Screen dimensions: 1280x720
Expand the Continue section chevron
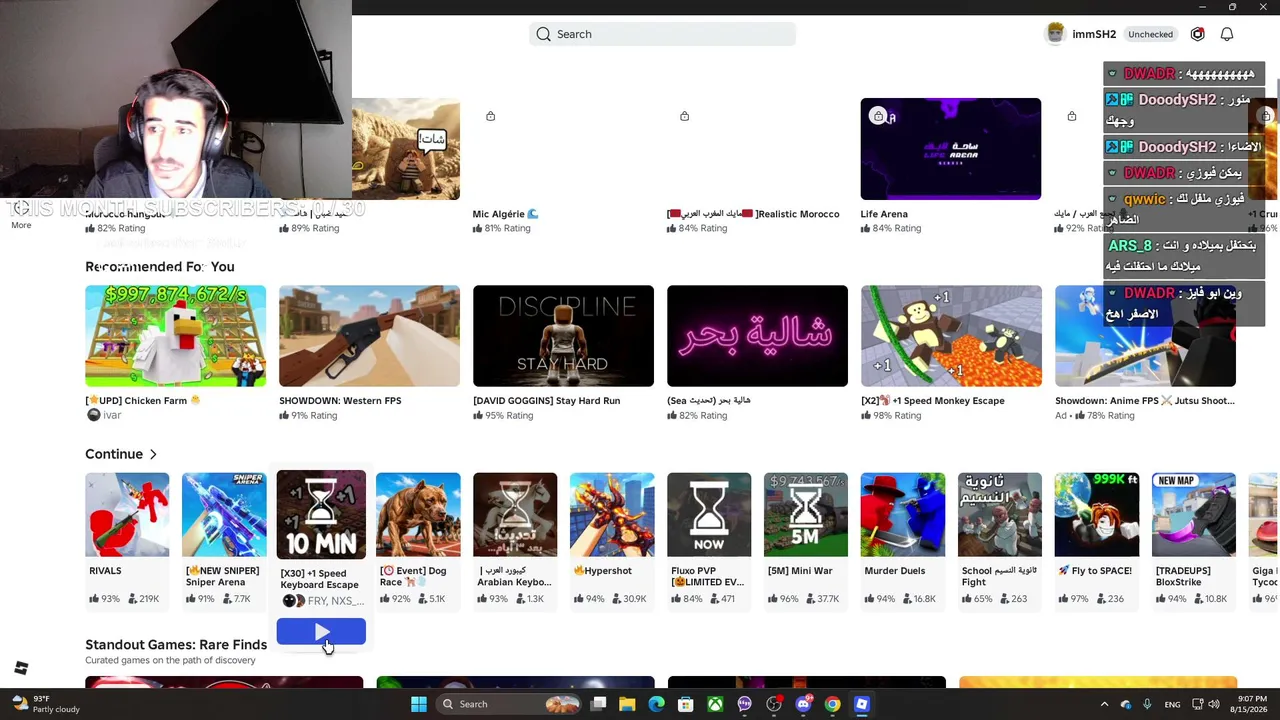point(153,455)
